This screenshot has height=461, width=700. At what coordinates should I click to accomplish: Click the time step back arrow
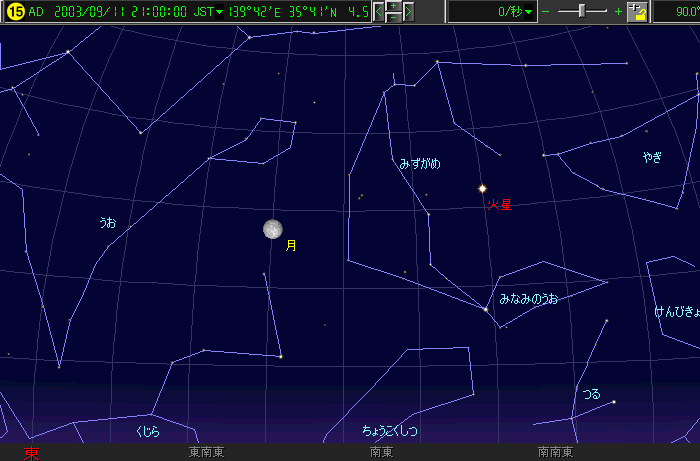click(379, 12)
